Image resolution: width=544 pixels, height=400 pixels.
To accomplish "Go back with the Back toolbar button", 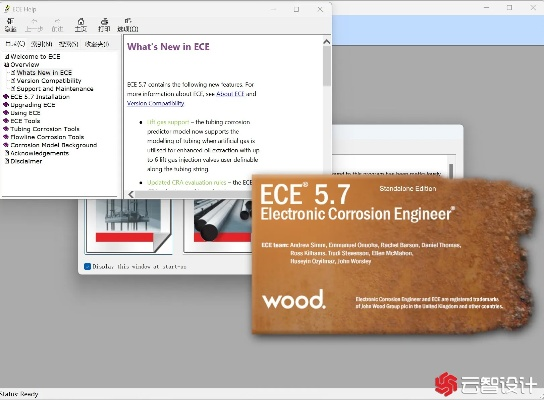I will [x=34, y=25].
